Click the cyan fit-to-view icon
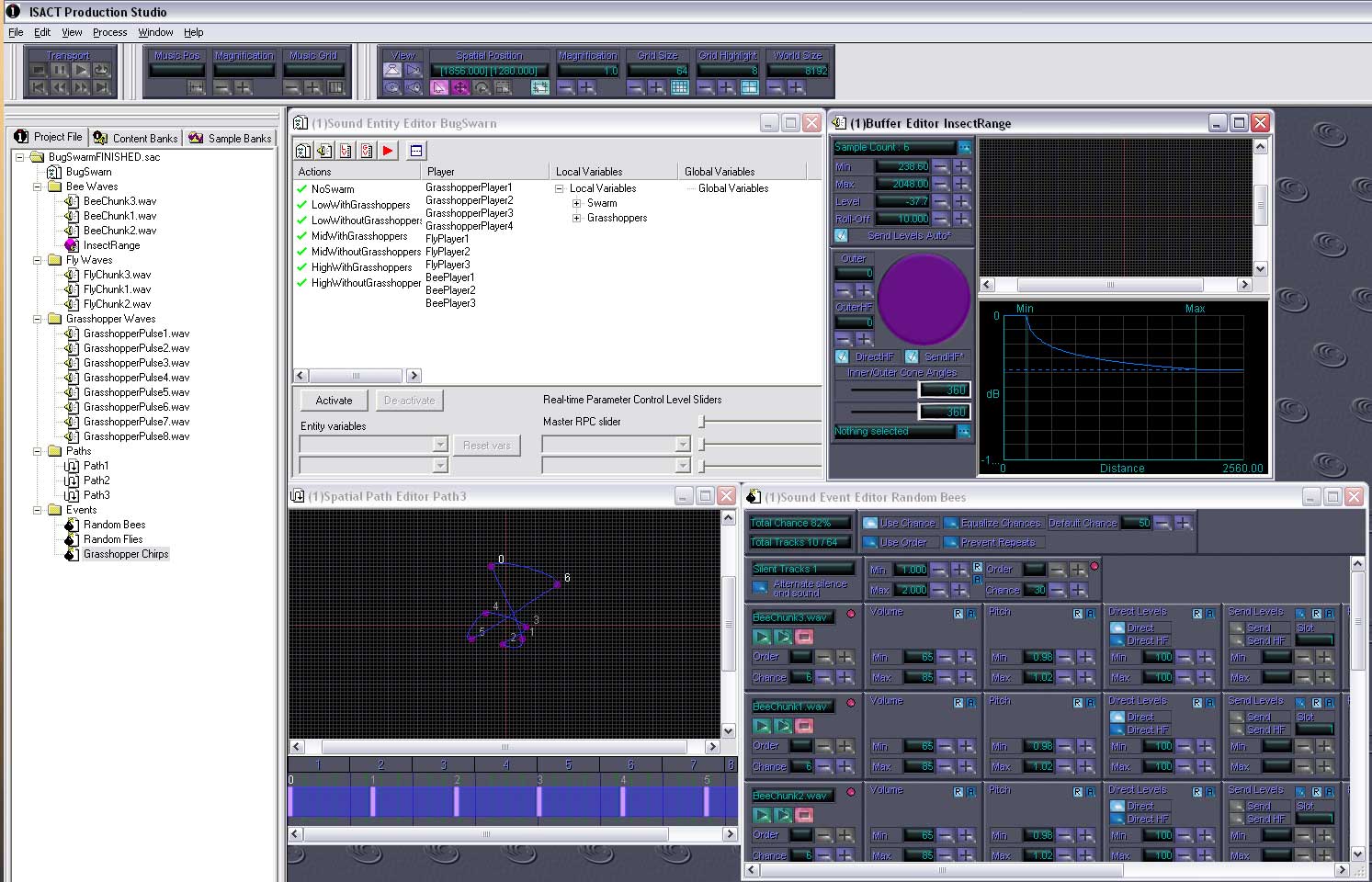 [540, 87]
